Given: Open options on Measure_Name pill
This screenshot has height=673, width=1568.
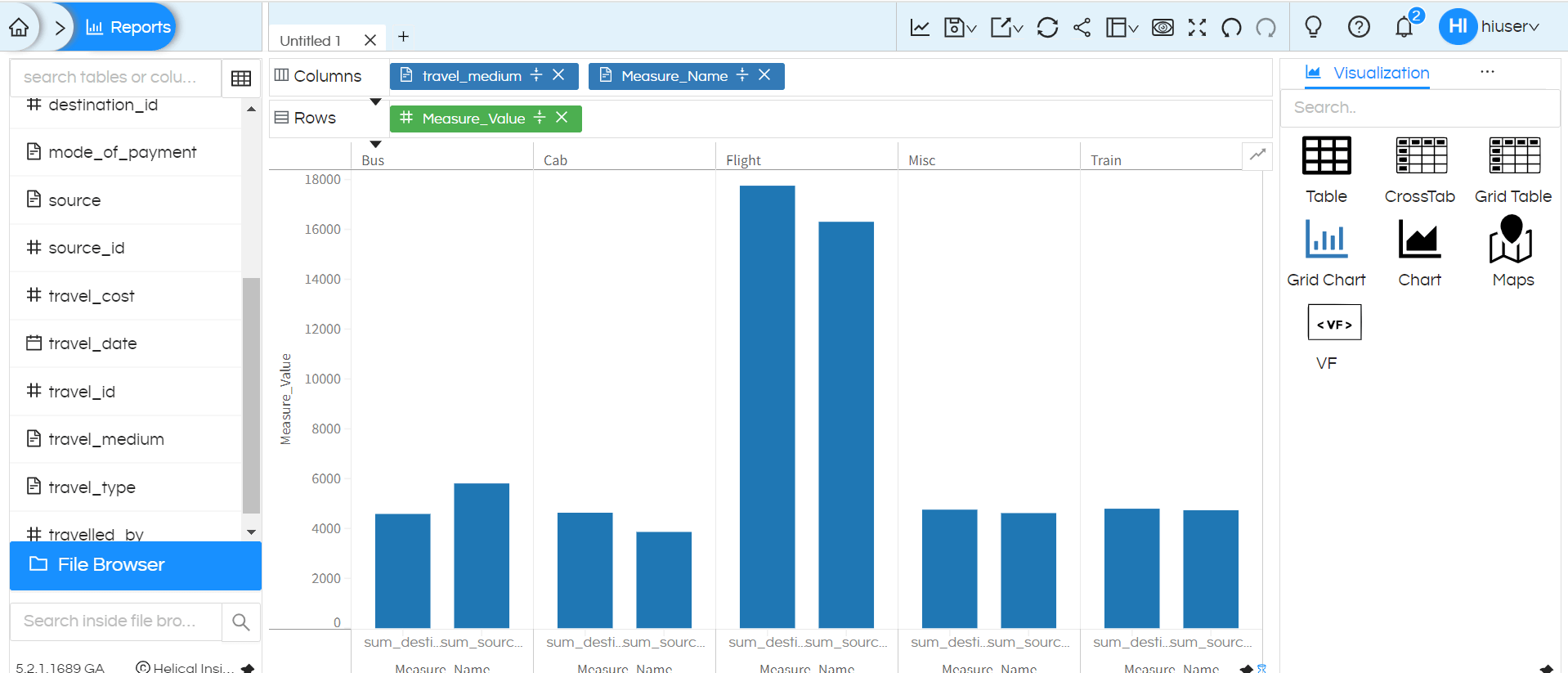Looking at the screenshot, I should tap(742, 75).
